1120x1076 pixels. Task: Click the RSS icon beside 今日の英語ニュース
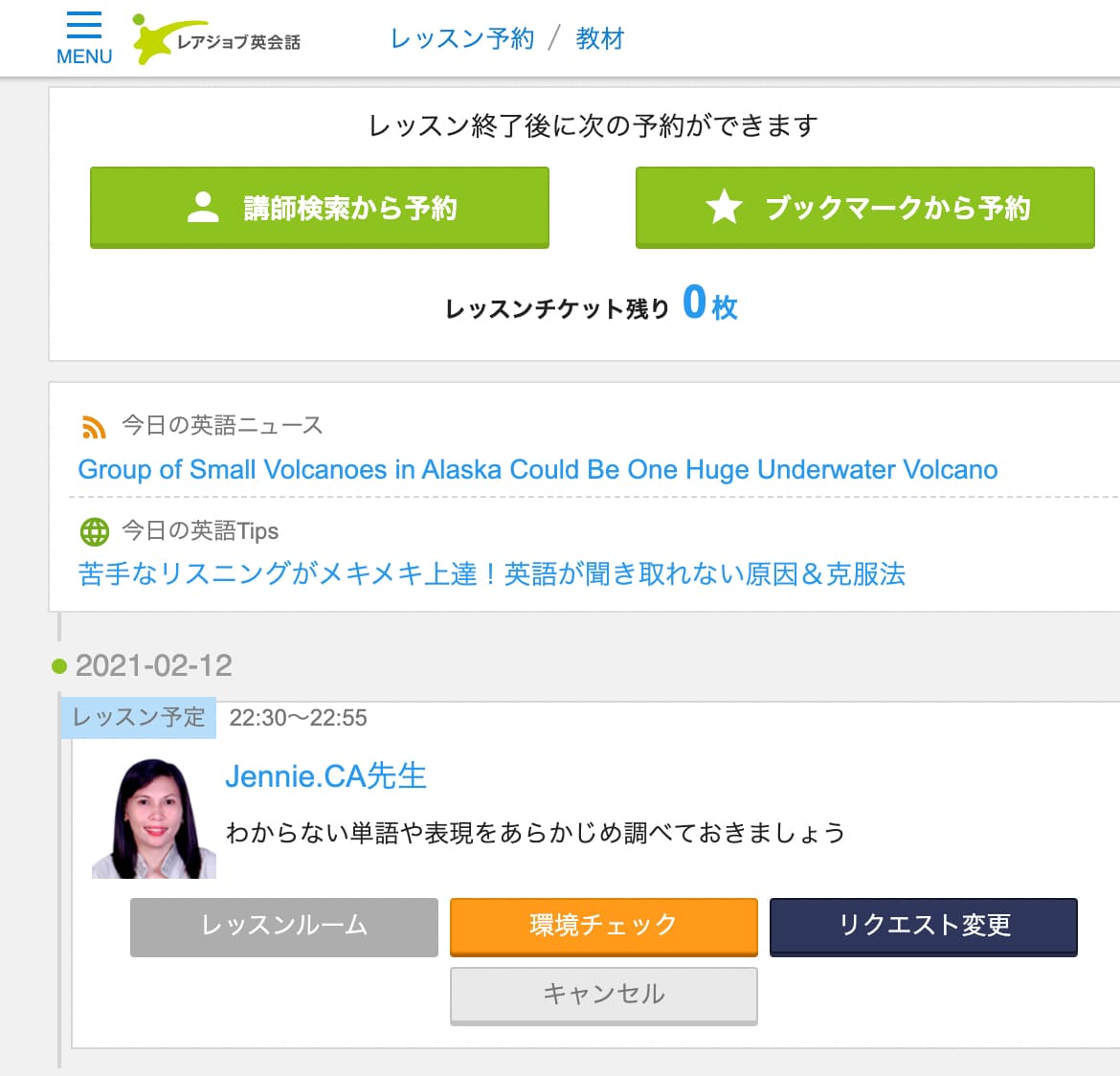[x=92, y=426]
